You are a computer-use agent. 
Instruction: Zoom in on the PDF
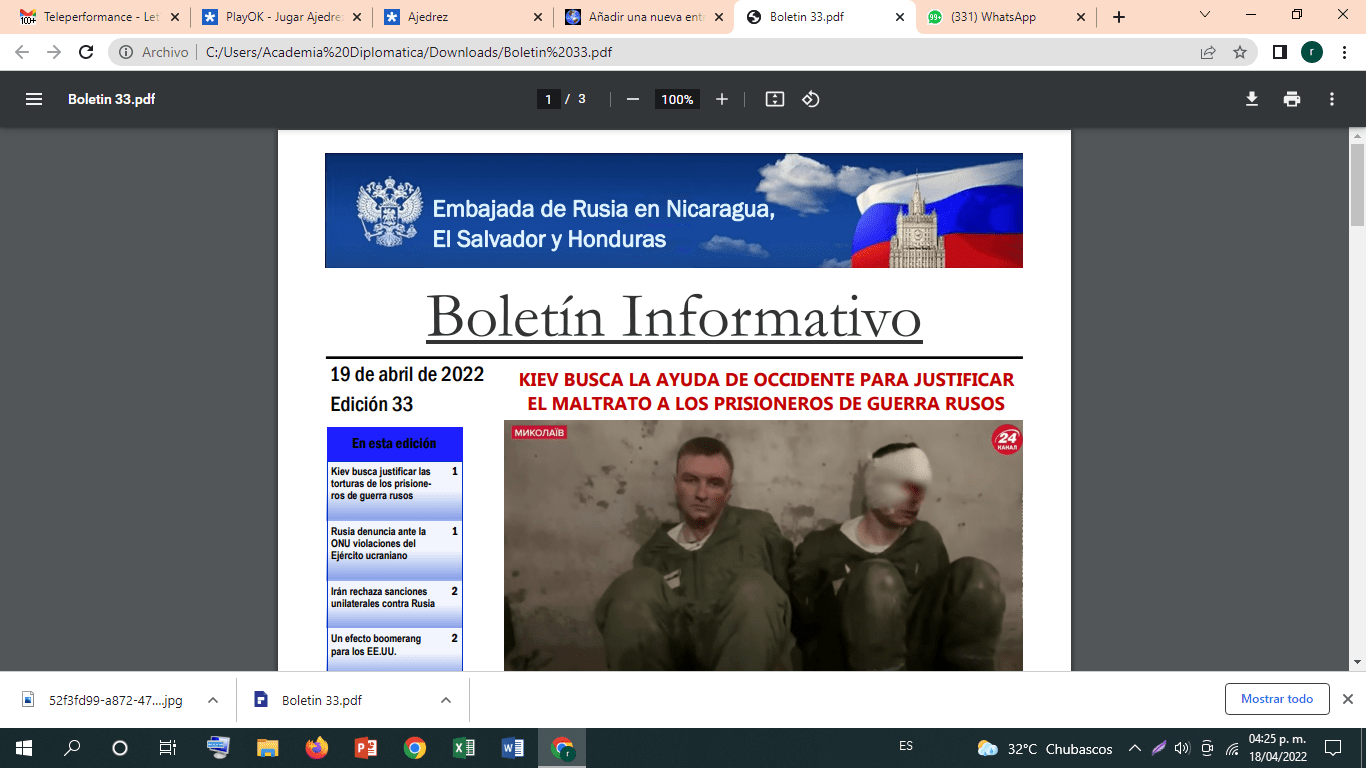pos(722,99)
